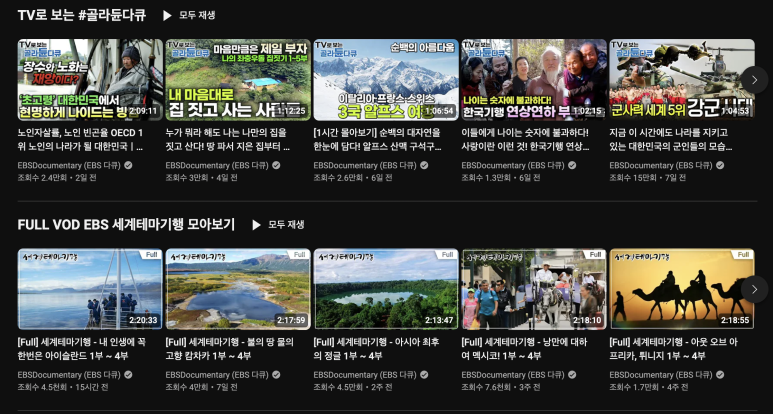Click verified badge under 나만의 집 video
This screenshot has height=414, width=773.
(x=276, y=166)
